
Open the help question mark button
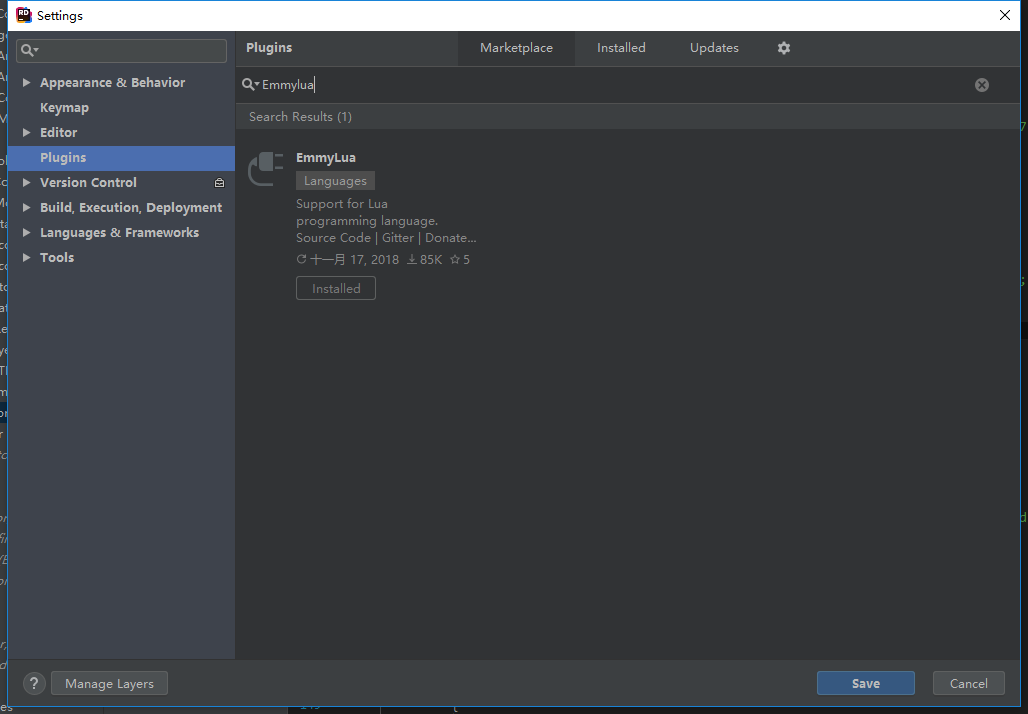(x=33, y=683)
